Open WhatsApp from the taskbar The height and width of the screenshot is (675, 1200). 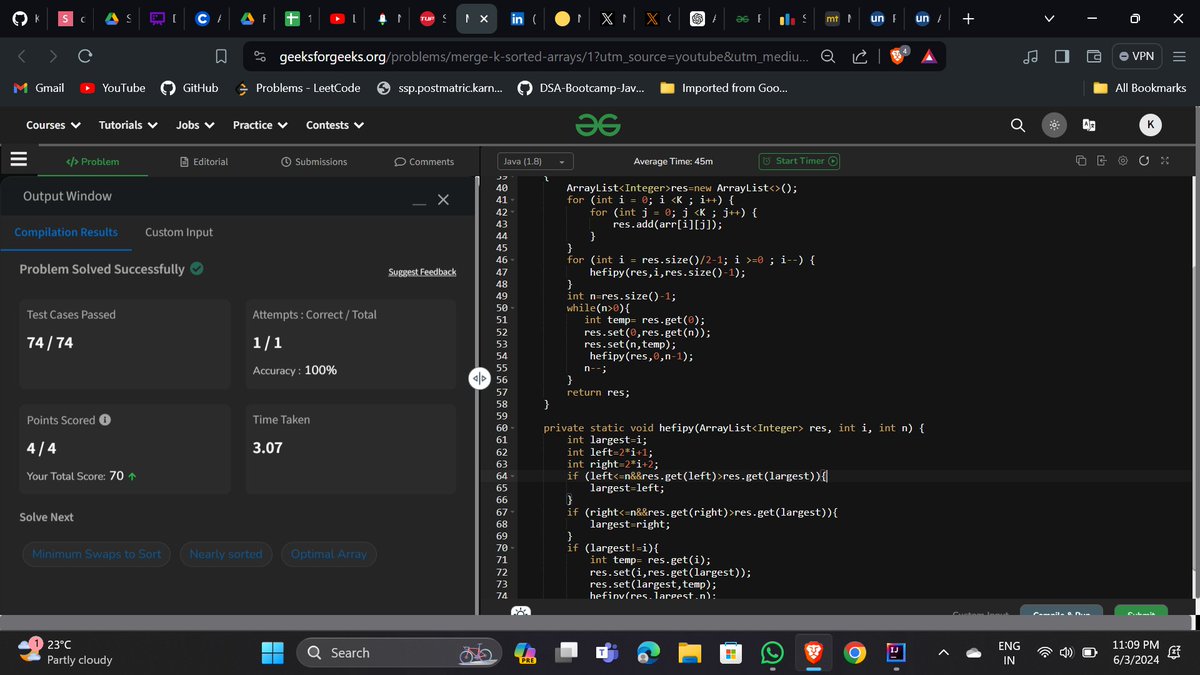click(x=772, y=653)
